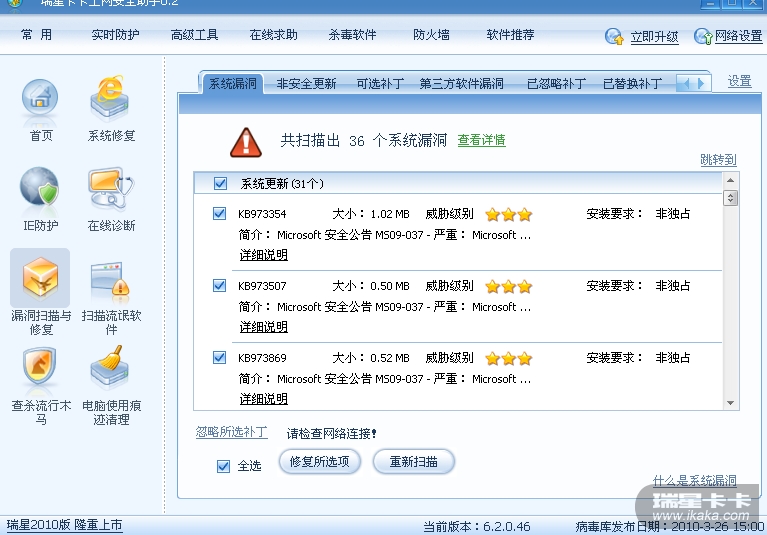Viewport: 767px width, 535px height.
Task: Click the left tab scroll arrow
Action: click(x=685, y=84)
